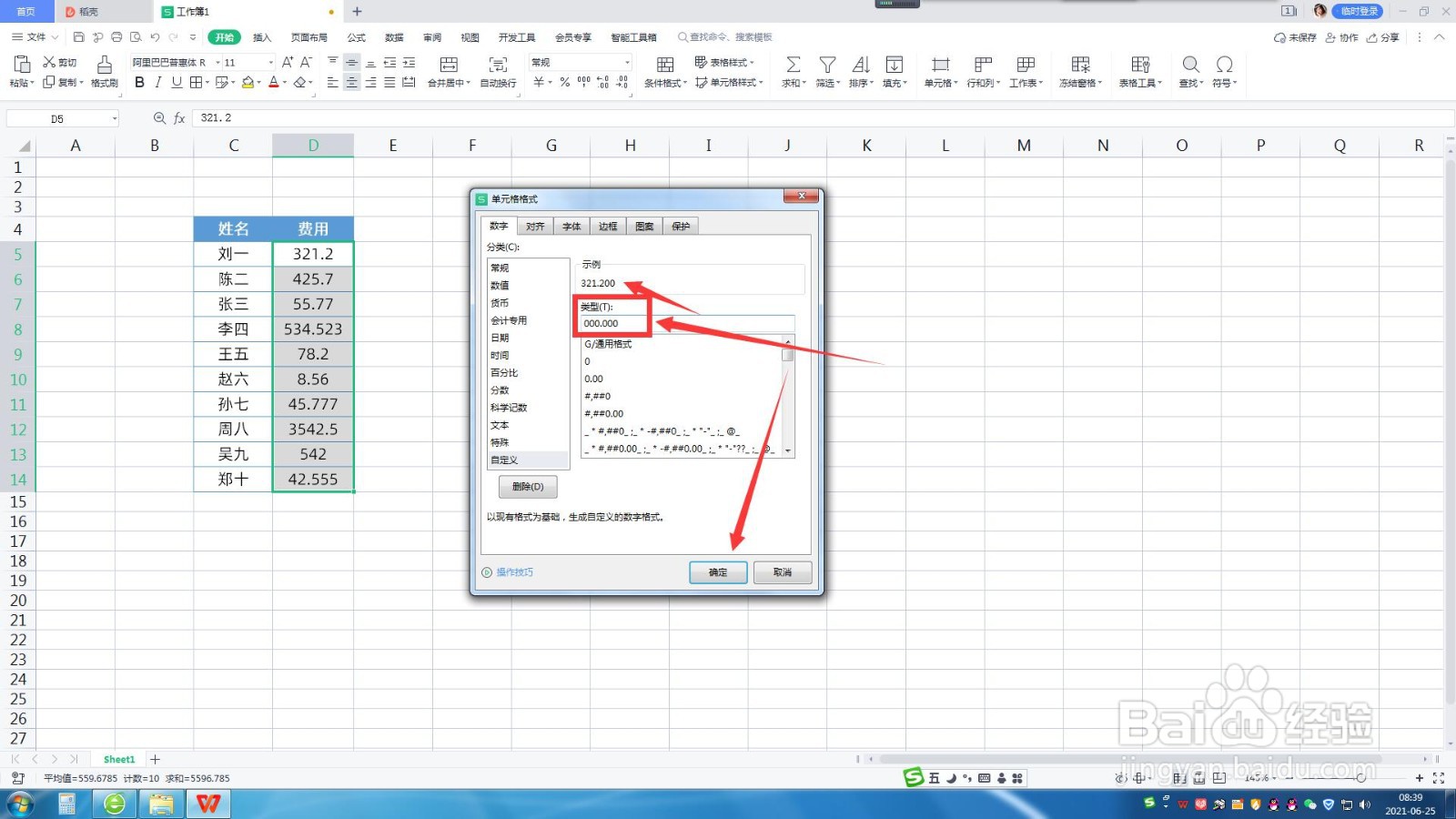Click the OK (确定) button
The image size is (1456, 819).
[718, 572]
